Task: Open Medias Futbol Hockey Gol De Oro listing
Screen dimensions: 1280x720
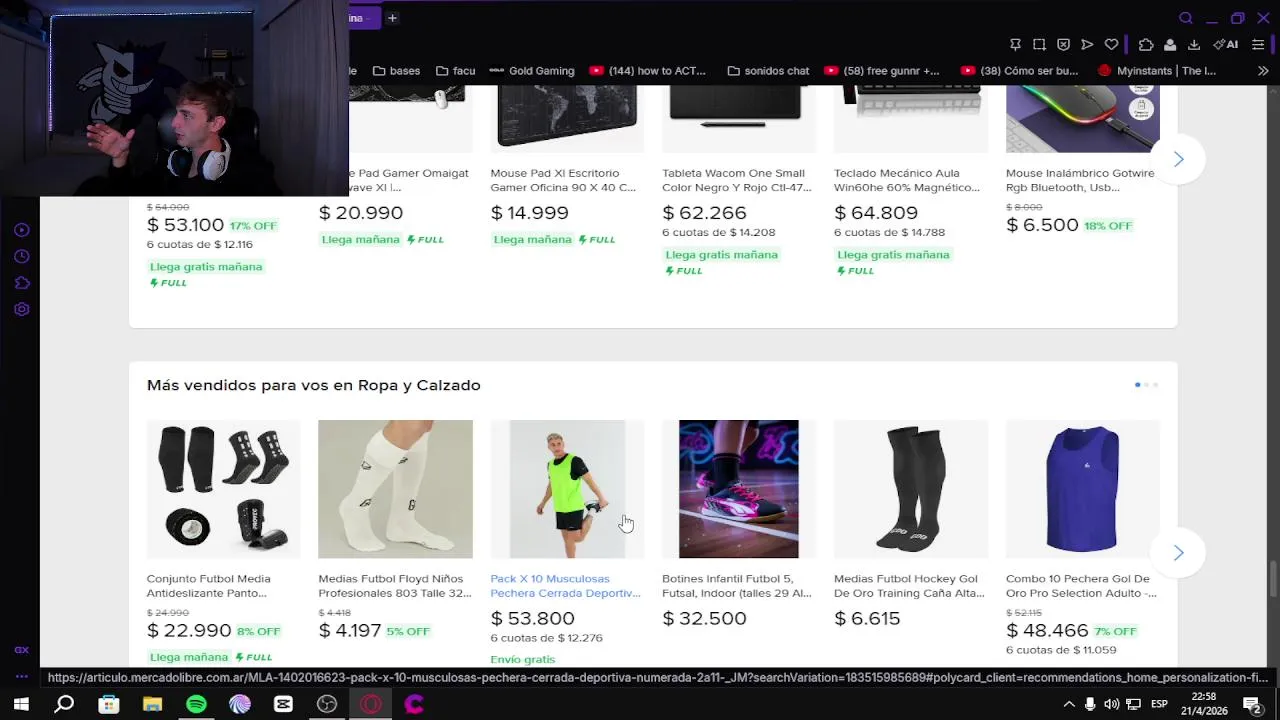Action: [909, 586]
